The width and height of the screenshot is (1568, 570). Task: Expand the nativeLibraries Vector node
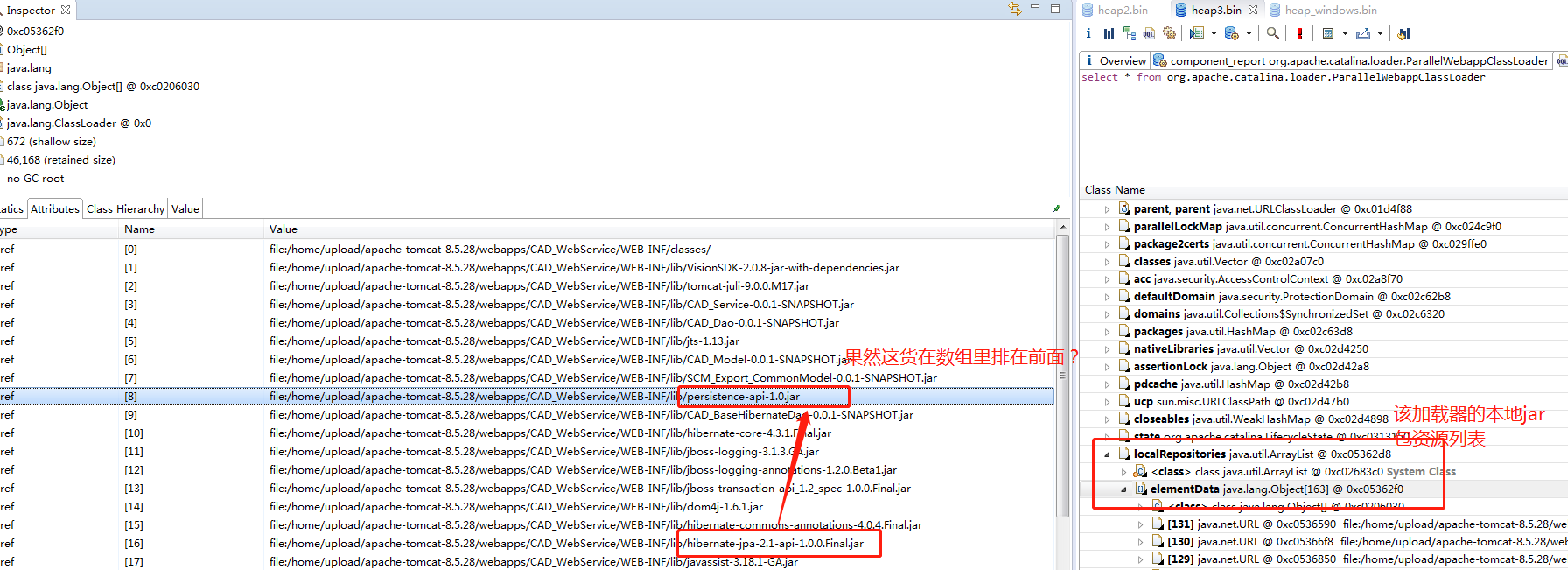click(1107, 349)
